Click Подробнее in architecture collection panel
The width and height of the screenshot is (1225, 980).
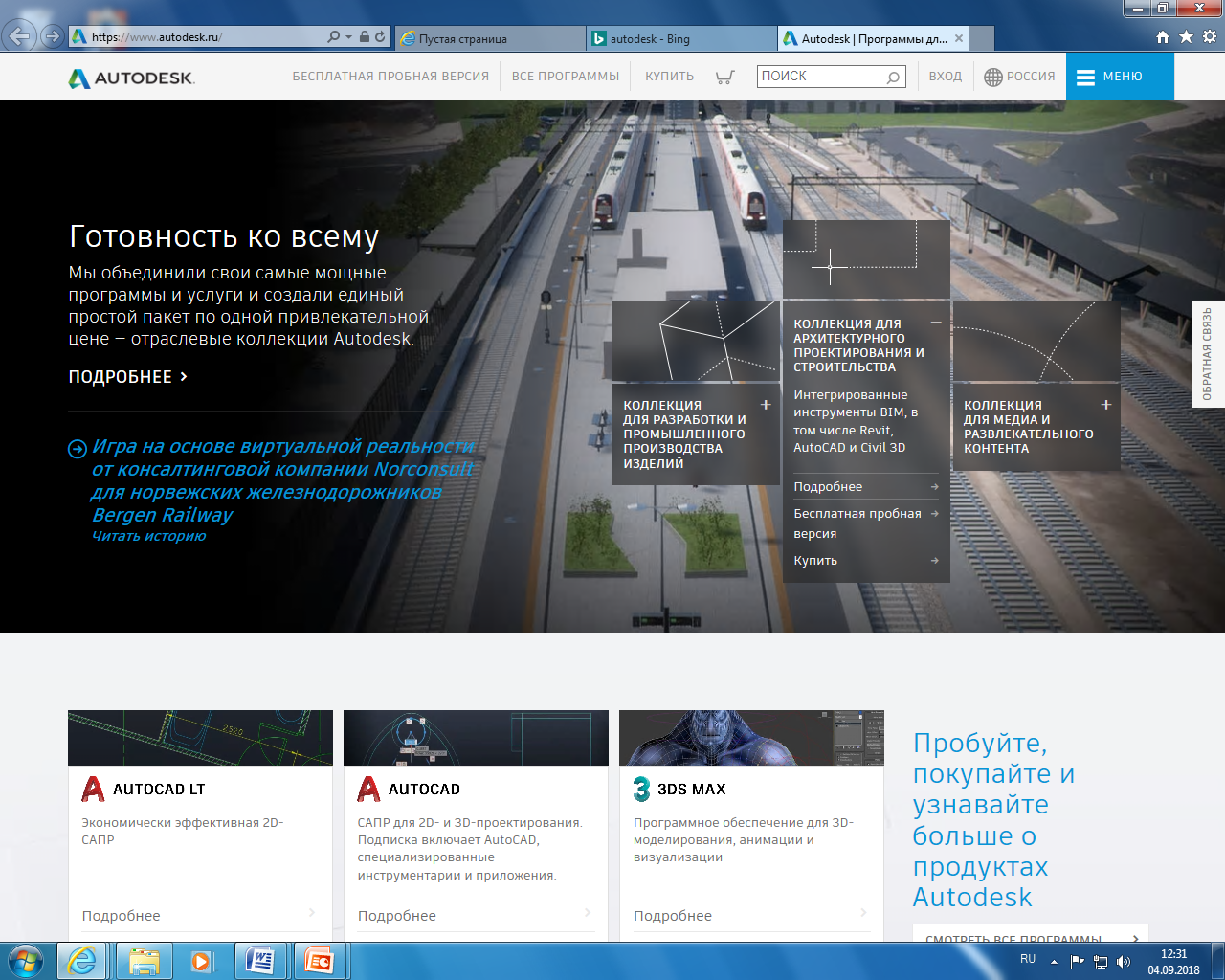[x=866, y=487]
